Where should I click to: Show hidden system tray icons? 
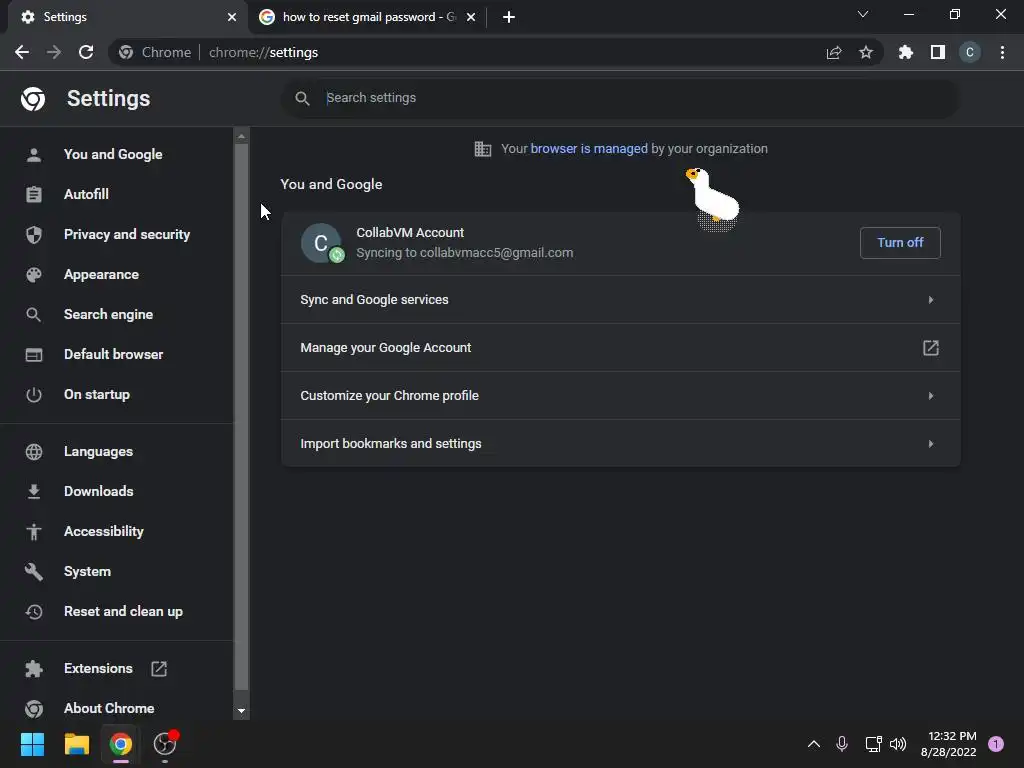(x=814, y=744)
